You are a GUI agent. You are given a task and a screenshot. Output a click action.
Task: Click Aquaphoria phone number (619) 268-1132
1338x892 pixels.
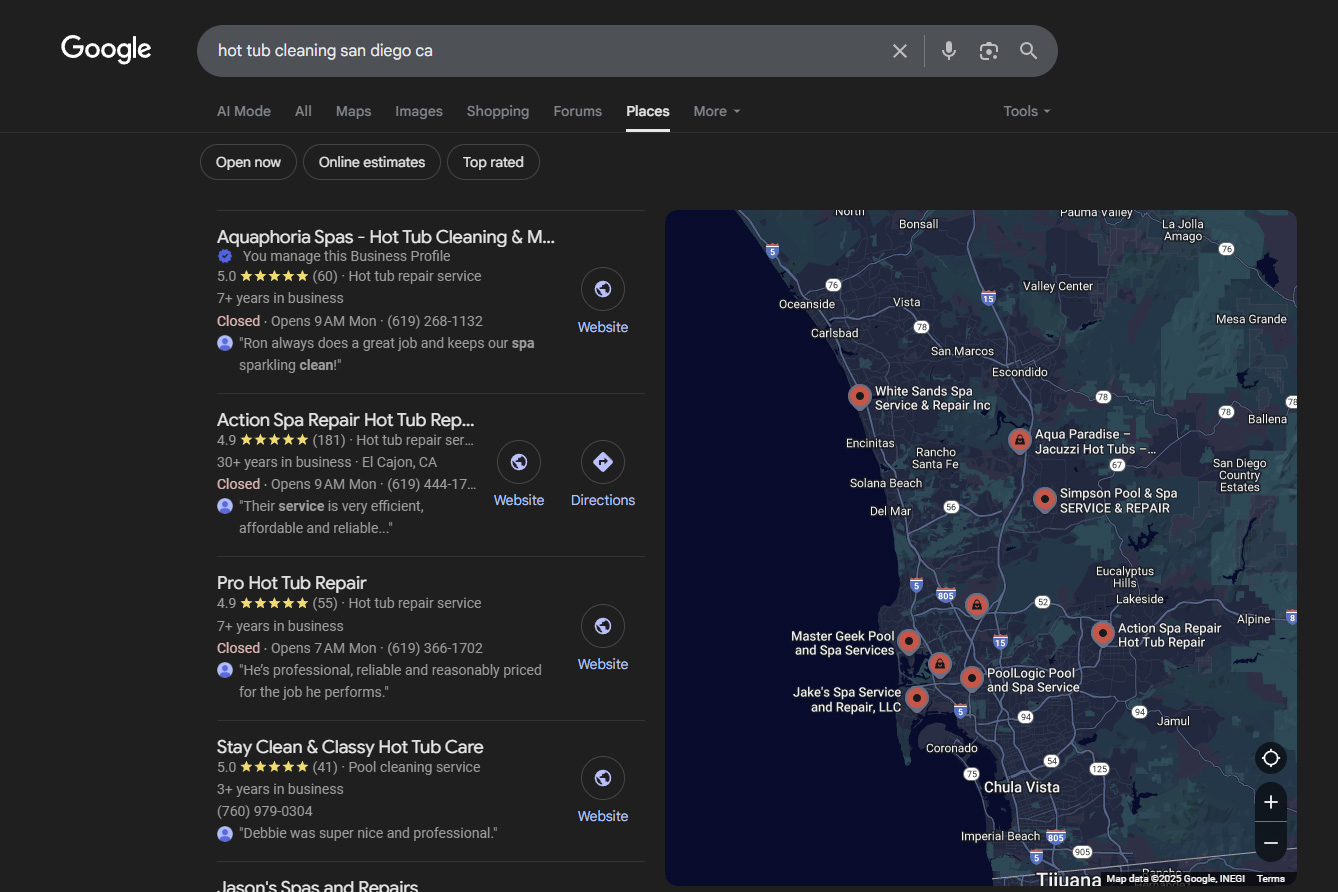[x=434, y=321]
